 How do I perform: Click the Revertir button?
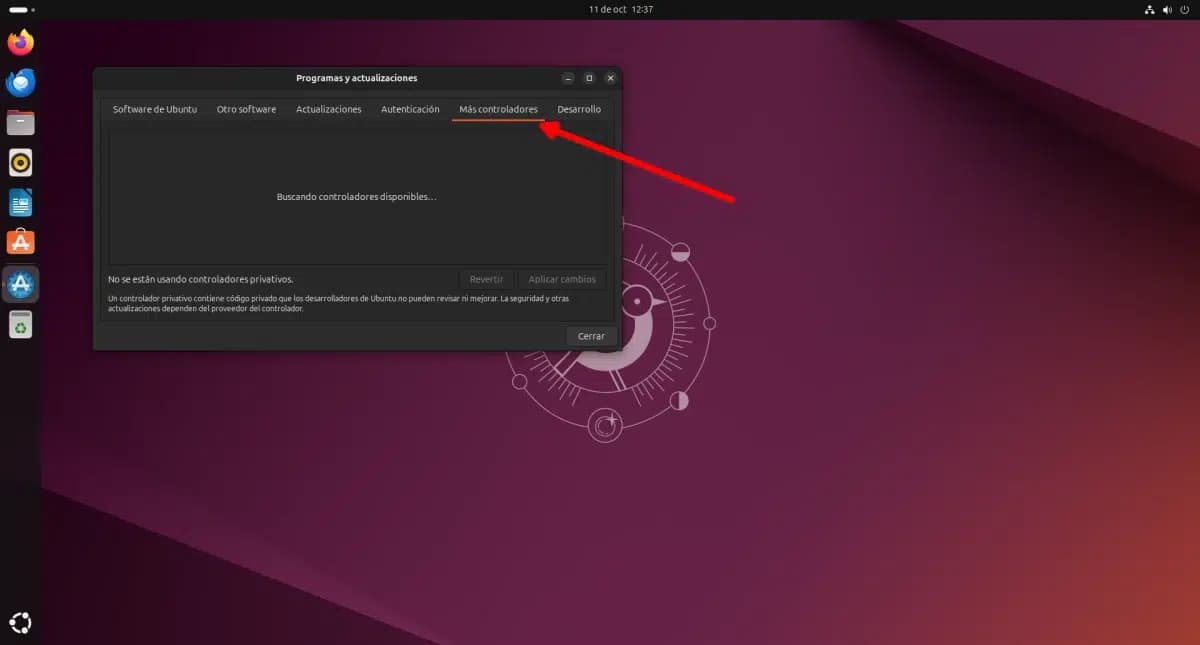click(x=486, y=280)
